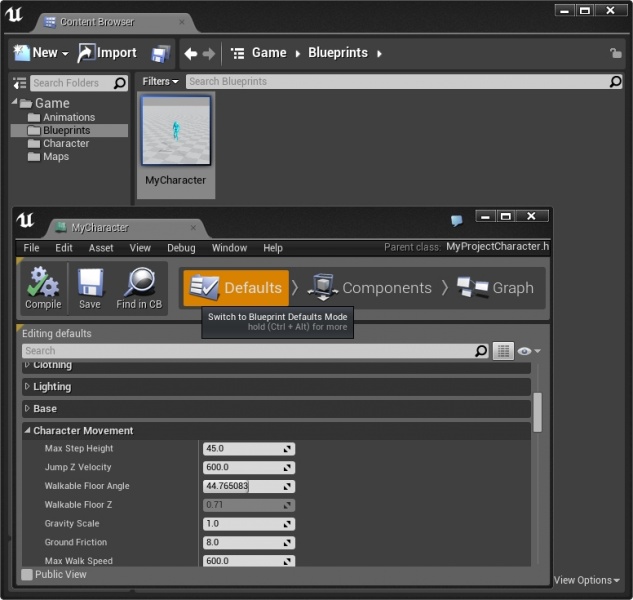
Task: Switch to Components mode tab
Action: [x=369, y=287]
